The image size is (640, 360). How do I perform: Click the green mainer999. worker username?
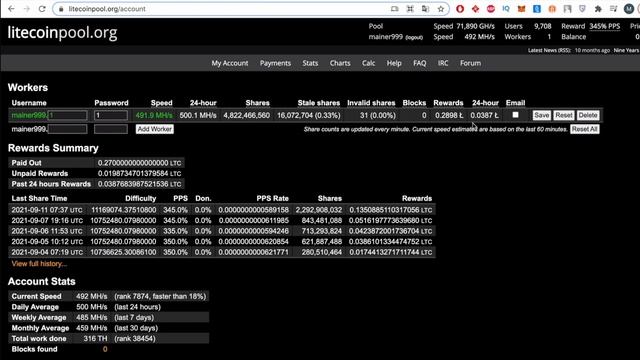[29, 116]
